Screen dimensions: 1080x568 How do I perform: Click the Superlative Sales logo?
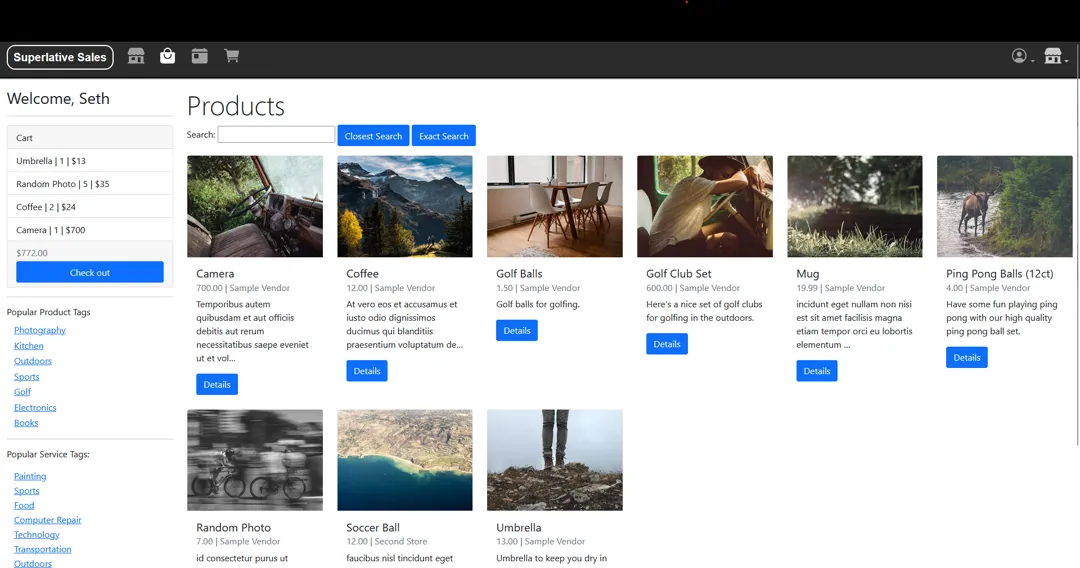[x=60, y=57]
